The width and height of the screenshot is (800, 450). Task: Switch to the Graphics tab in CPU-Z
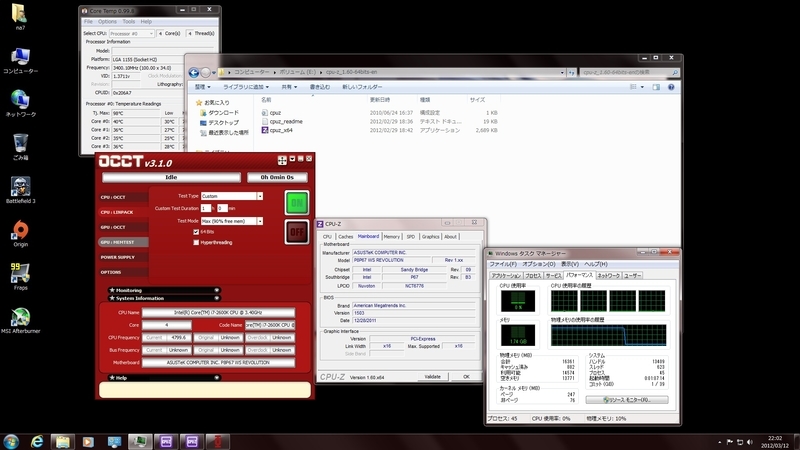430,237
